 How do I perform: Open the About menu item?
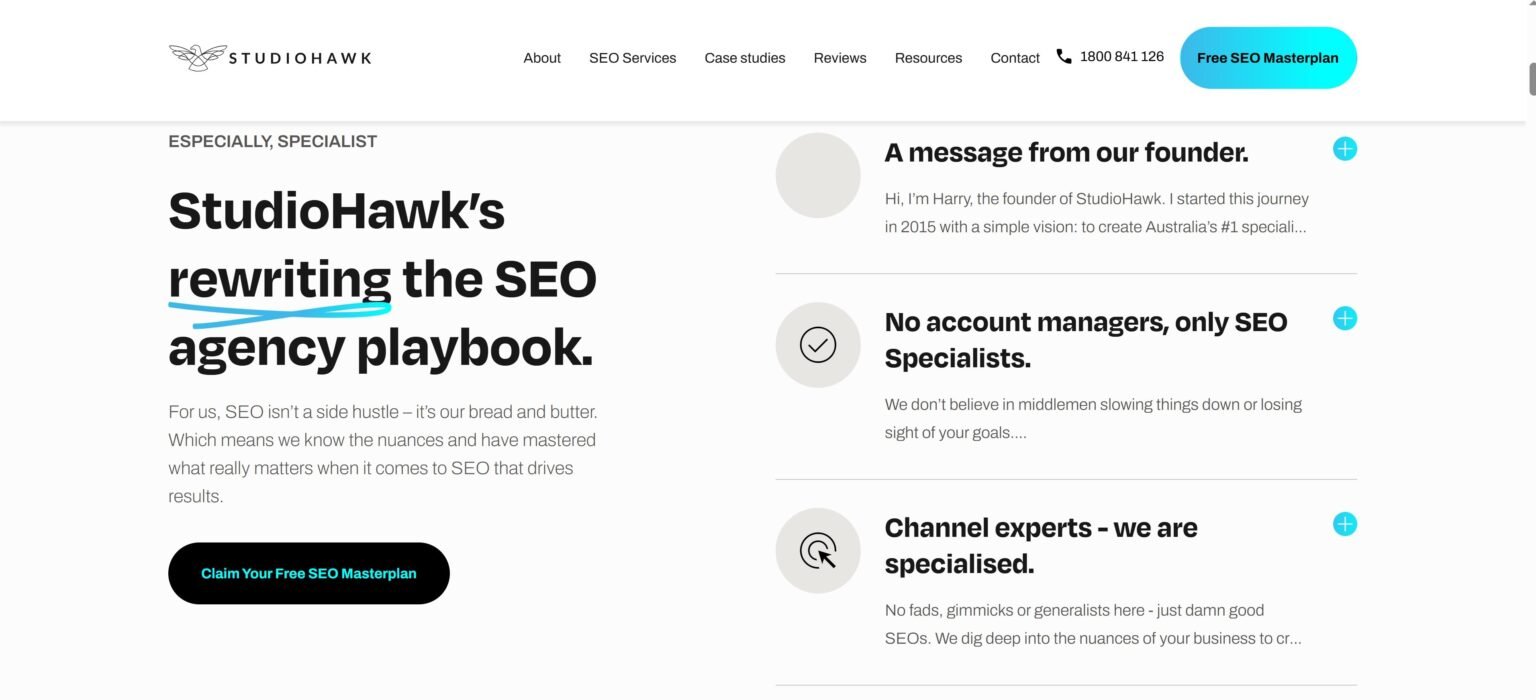[x=542, y=58]
